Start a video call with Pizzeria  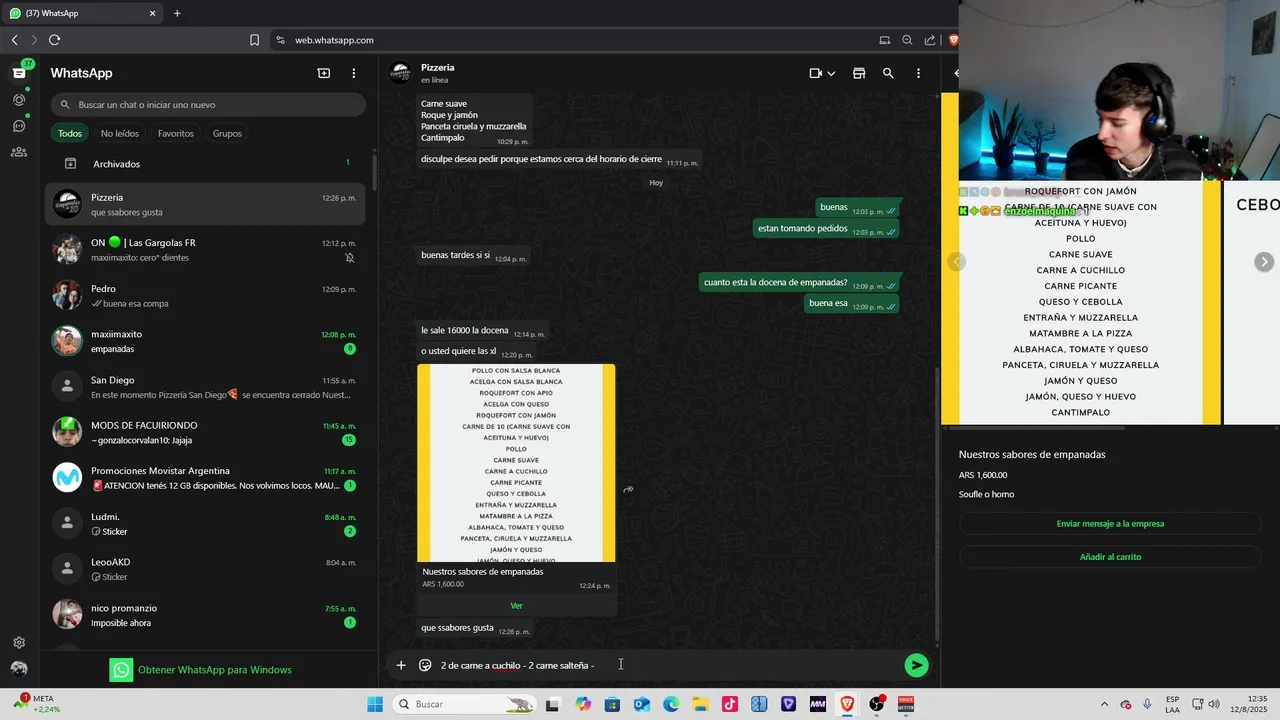[815, 73]
